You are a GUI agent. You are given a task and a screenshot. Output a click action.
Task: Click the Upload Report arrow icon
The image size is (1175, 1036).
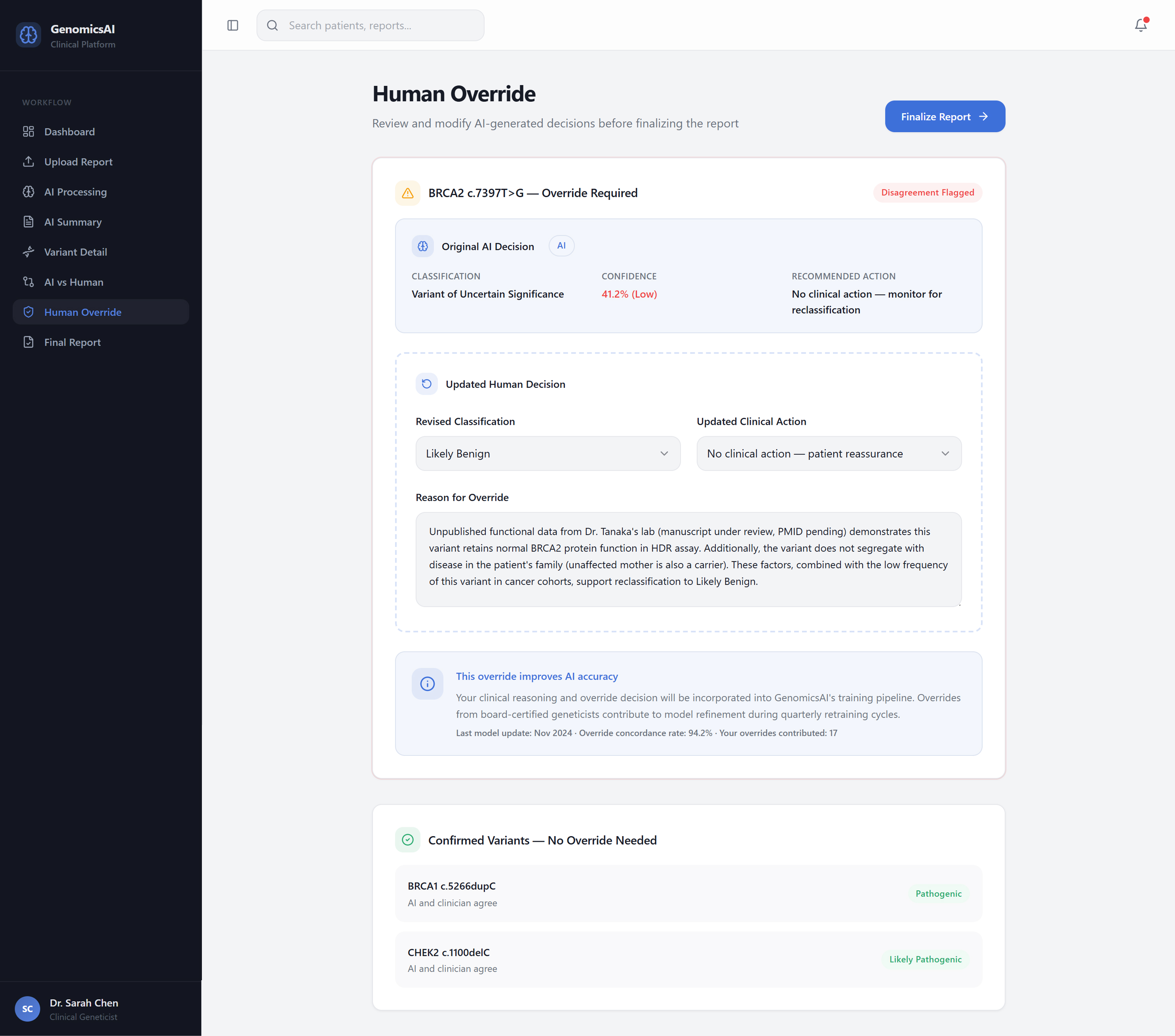(x=28, y=161)
